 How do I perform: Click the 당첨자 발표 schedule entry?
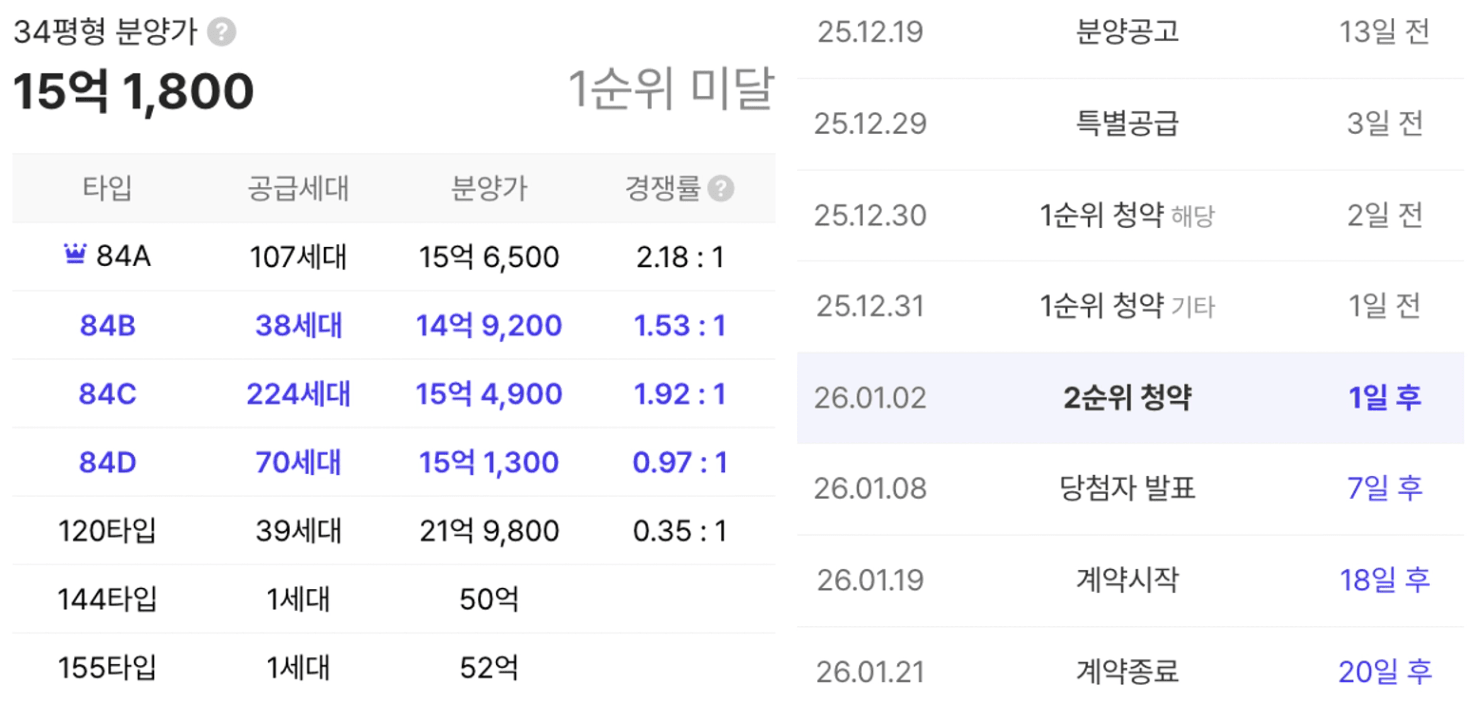(1127, 489)
